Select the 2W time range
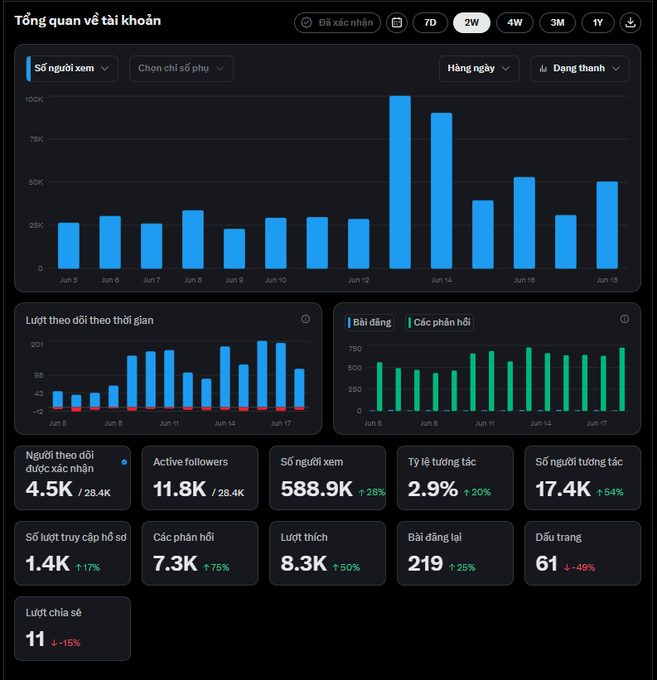 pos(471,23)
